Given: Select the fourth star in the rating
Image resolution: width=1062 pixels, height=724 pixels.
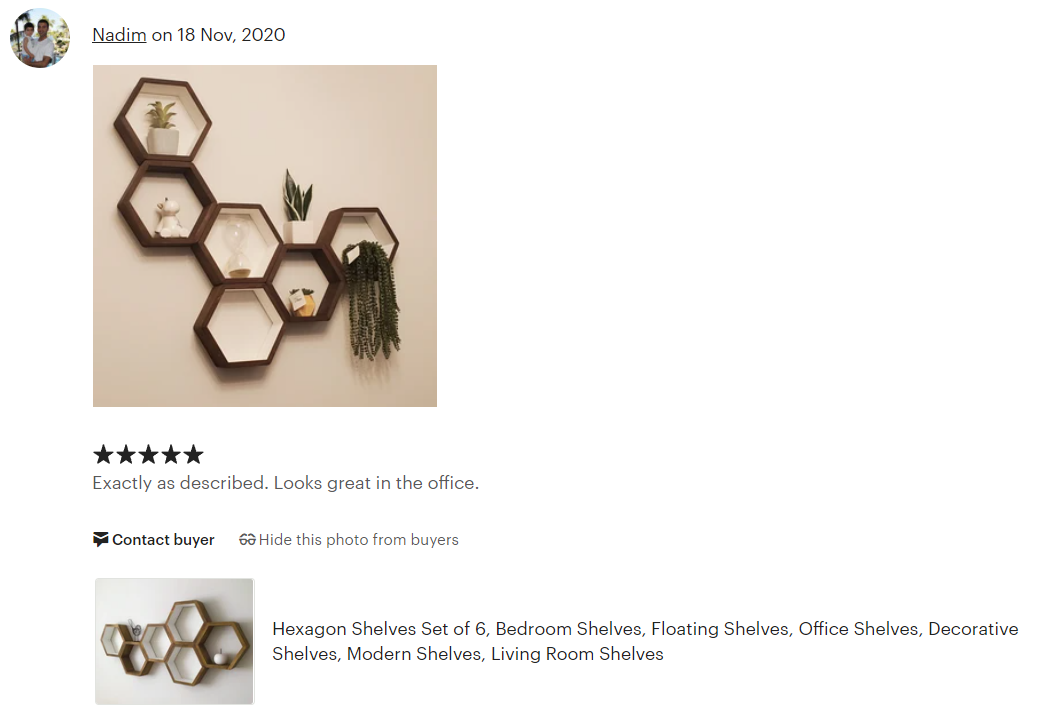Looking at the screenshot, I should [170, 454].
